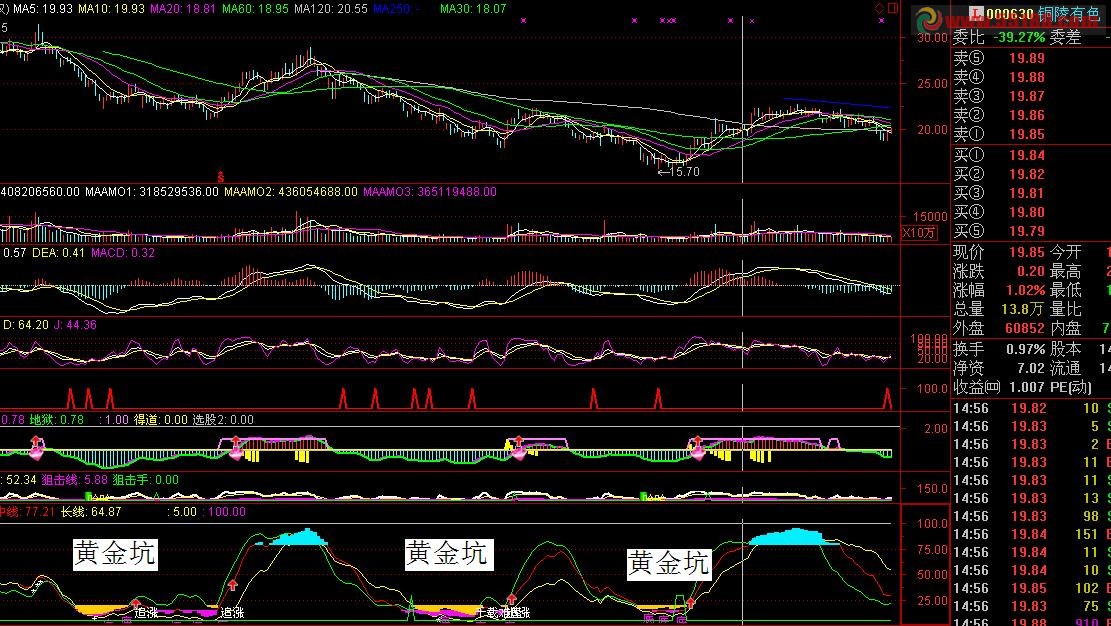Click the MA30: 18.07 label
The image size is (1111, 626).
pyautogui.click(x=473, y=9)
